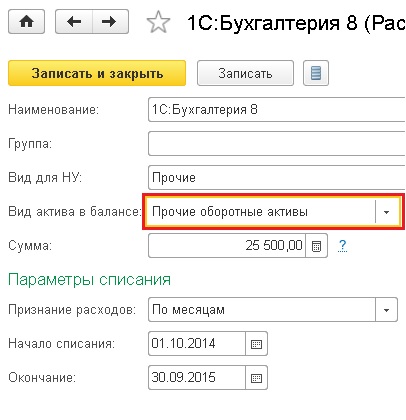Open calendar for Начало списания date

pos(256,344)
